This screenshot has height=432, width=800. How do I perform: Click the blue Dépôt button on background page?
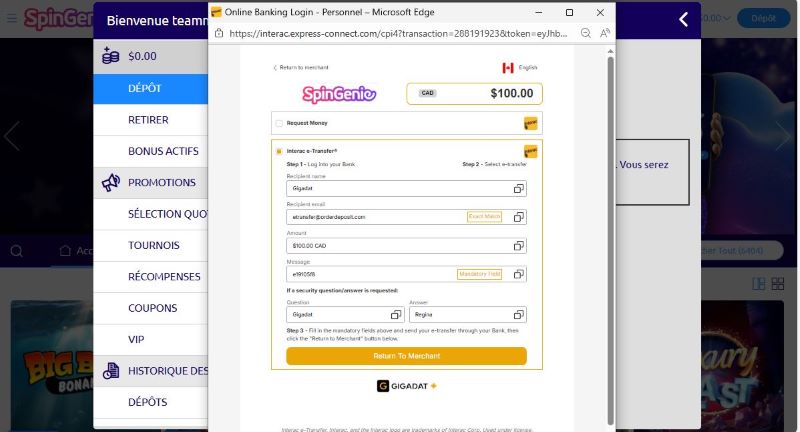763,18
